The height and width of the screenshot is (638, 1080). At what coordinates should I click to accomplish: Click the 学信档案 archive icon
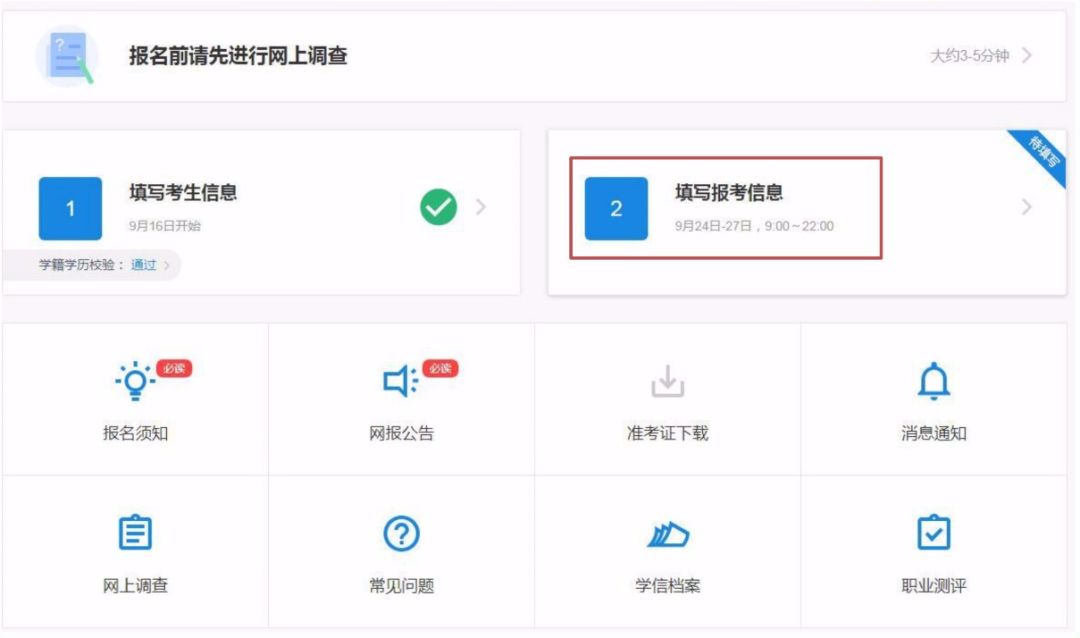pos(667,535)
